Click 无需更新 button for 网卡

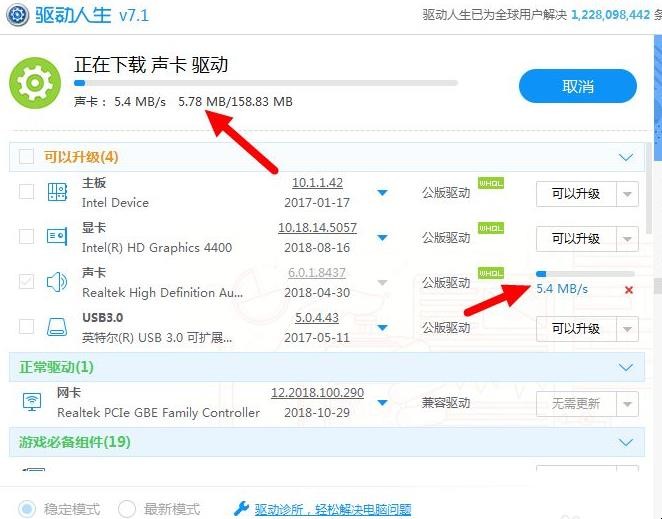576,404
